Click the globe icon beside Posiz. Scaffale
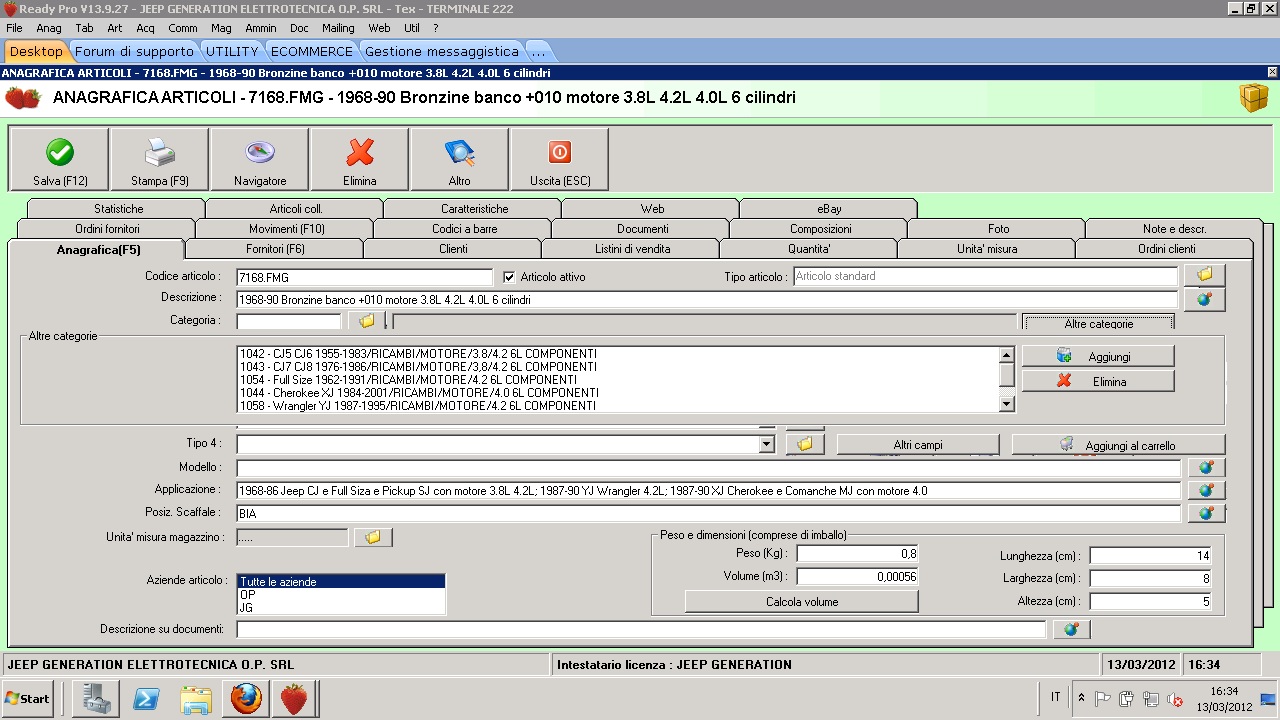This screenshot has height=720, width=1280. point(1206,513)
